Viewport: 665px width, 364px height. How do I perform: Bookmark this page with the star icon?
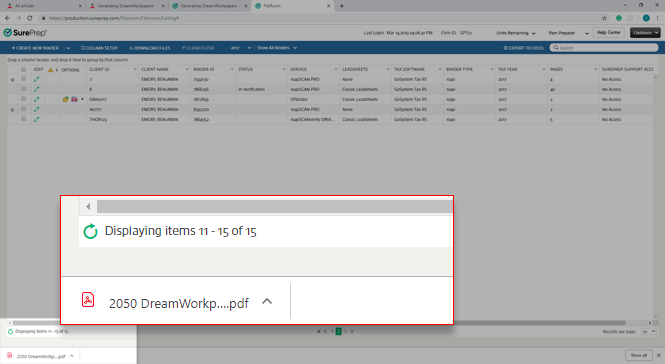604,18
